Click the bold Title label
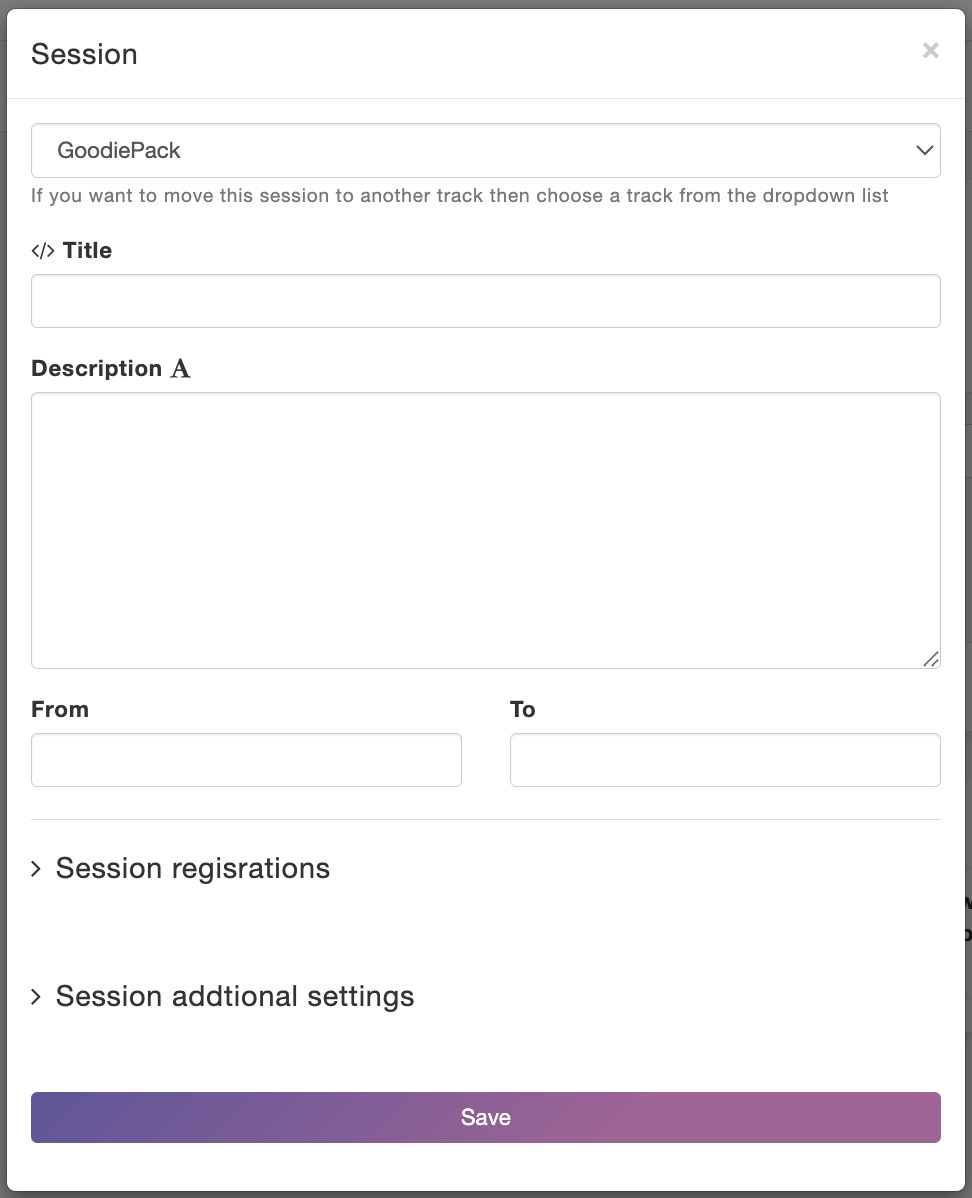 tap(87, 251)
